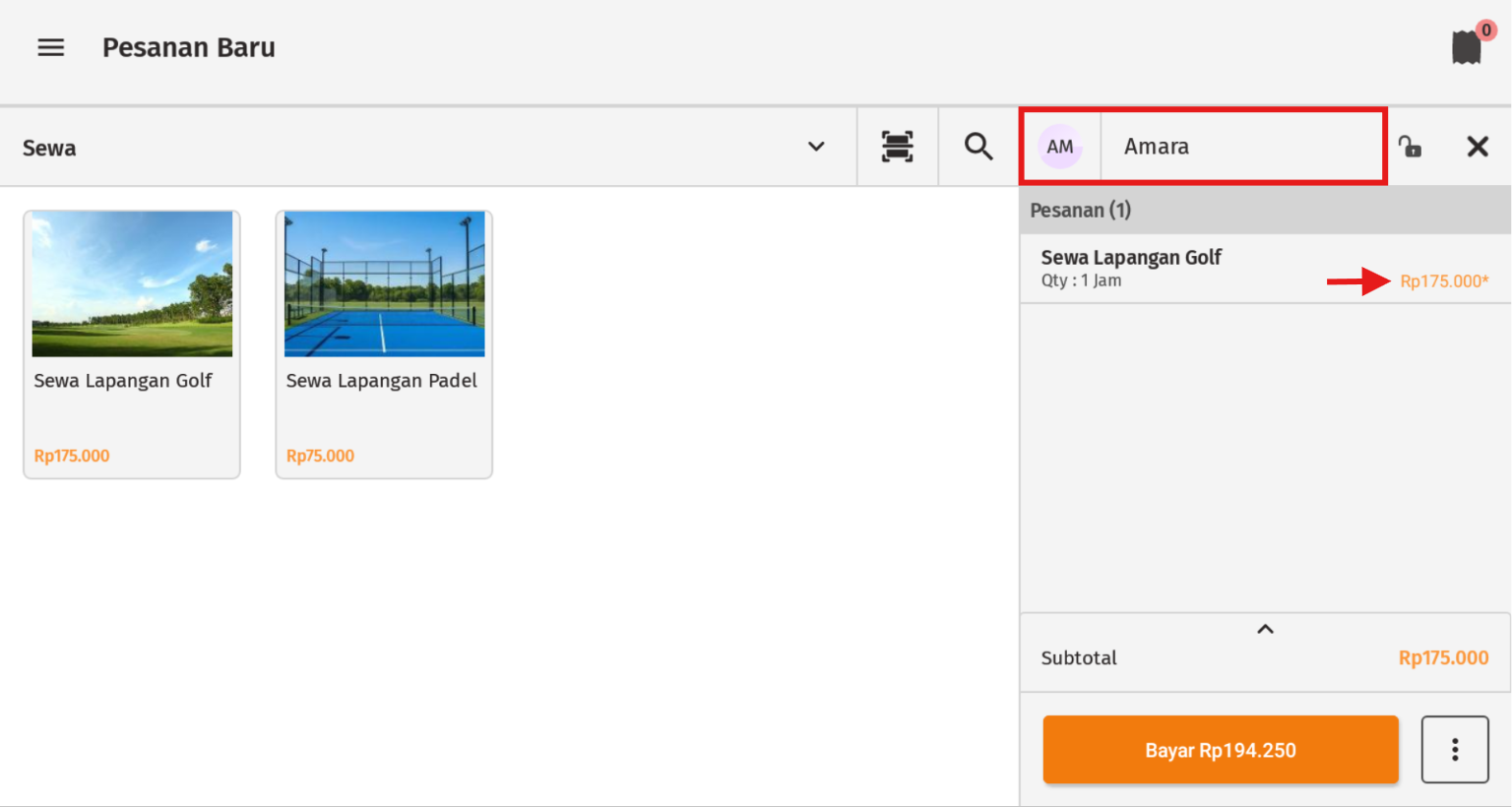Click the Qty : 1 Jam text
Viewport: 1512px width, 807px height.
[1081, 280]
